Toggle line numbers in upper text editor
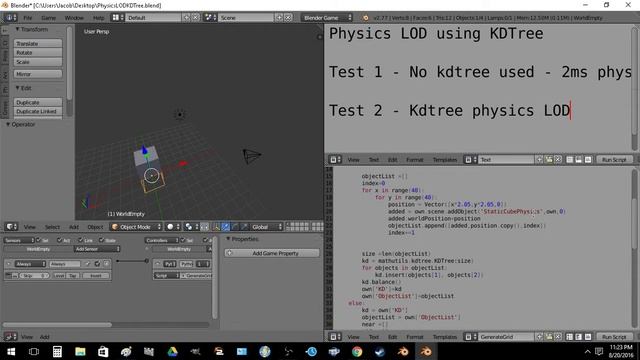Screen dimensions: 640x360 coord(570,160)
